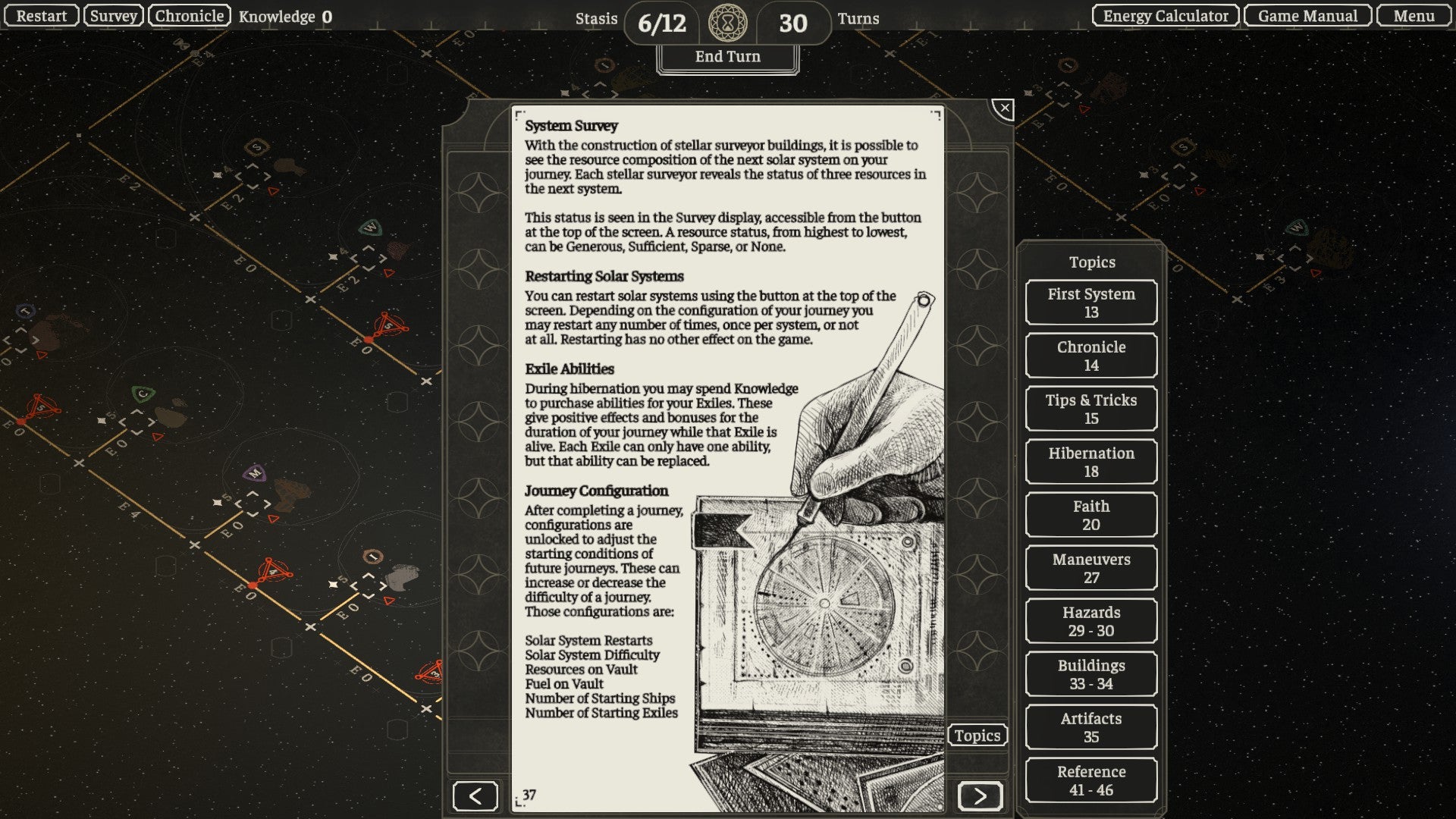Expand the Topics list on the manual page
This screenshot has width=1456, height=819.
[x=977, y=735]
